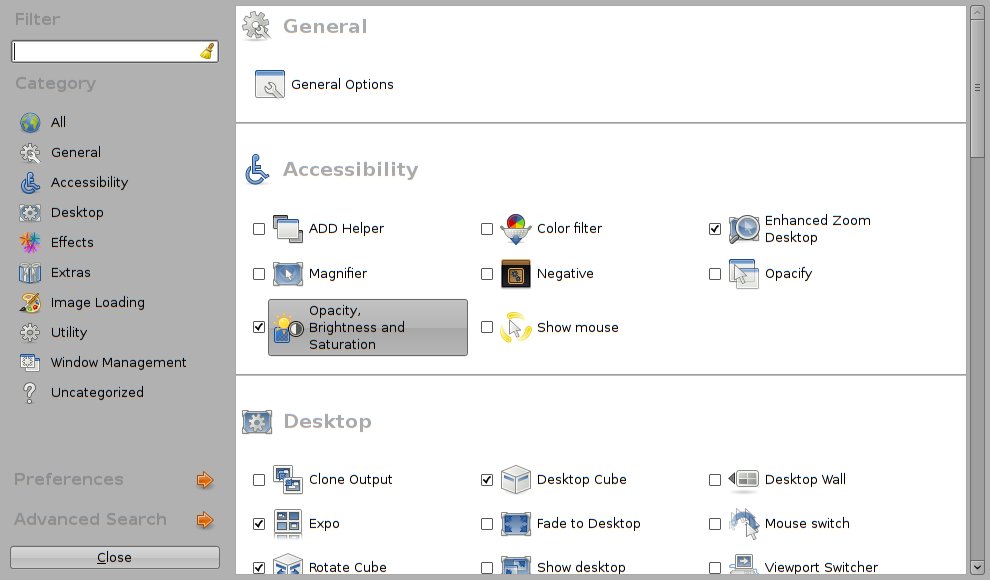Enable the Negative checkbox
Viewport: 990px width, 580px height.
(487, 274)
